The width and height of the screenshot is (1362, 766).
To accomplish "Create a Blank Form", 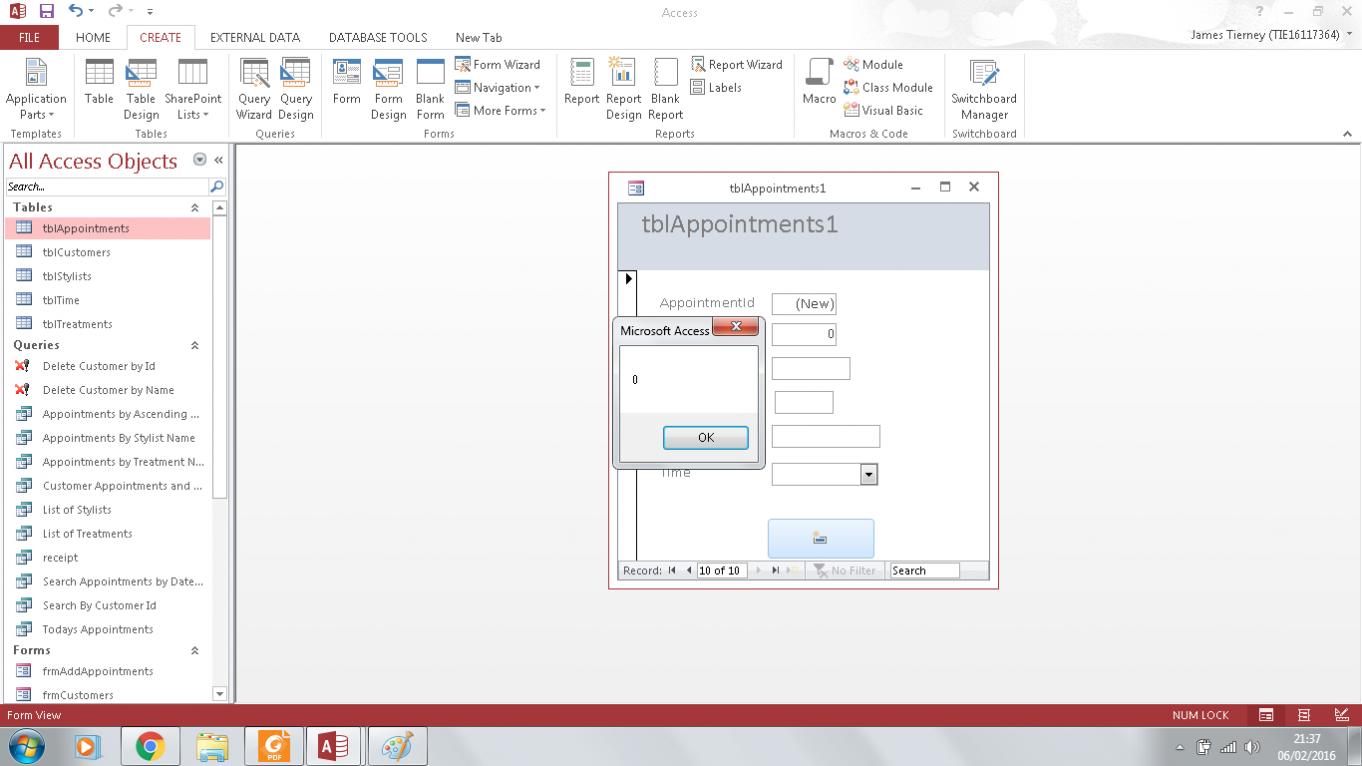I will coord(430,88).
